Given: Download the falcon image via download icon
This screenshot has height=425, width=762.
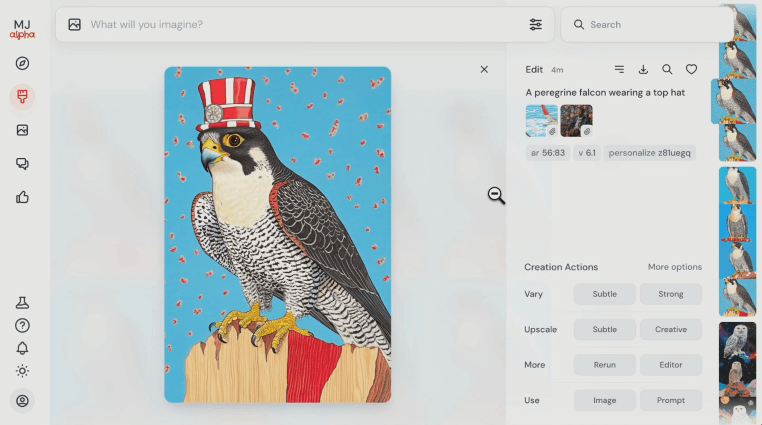Looking at the screenshot, I should point(643,70).
